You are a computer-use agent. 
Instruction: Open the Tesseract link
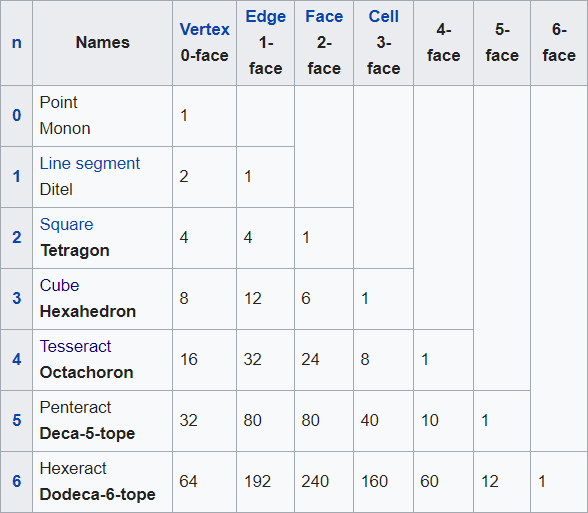[x=75, y=346]
